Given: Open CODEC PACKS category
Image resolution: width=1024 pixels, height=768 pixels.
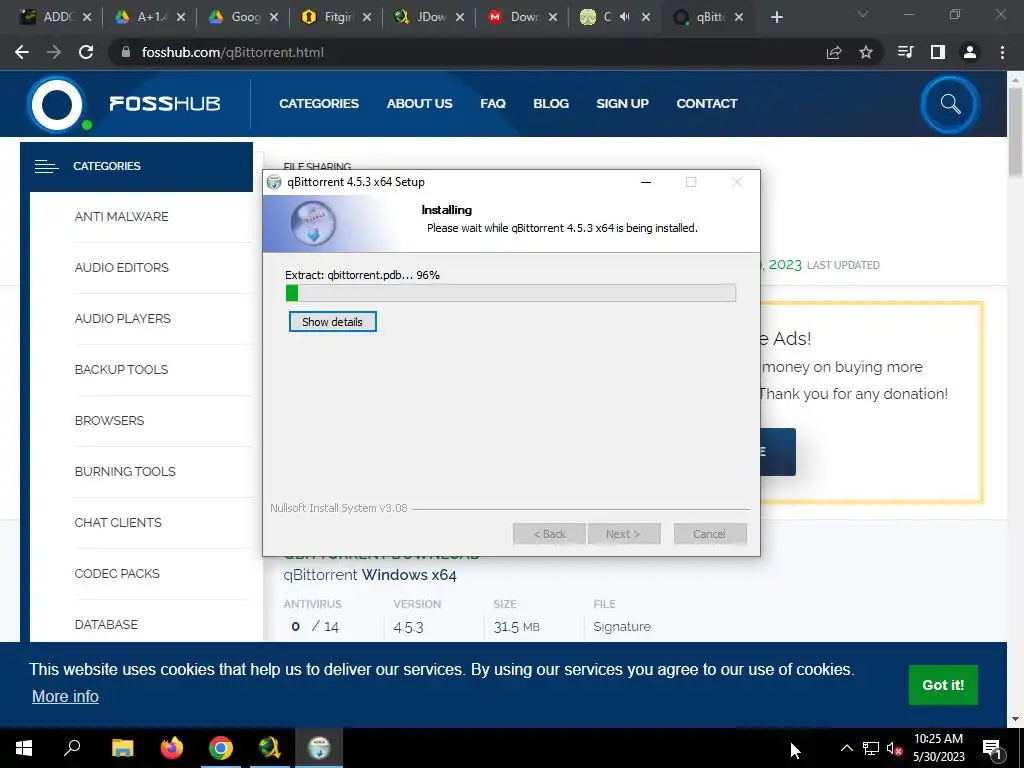Looking at the screenshot, I should click(x=117, y=573).
